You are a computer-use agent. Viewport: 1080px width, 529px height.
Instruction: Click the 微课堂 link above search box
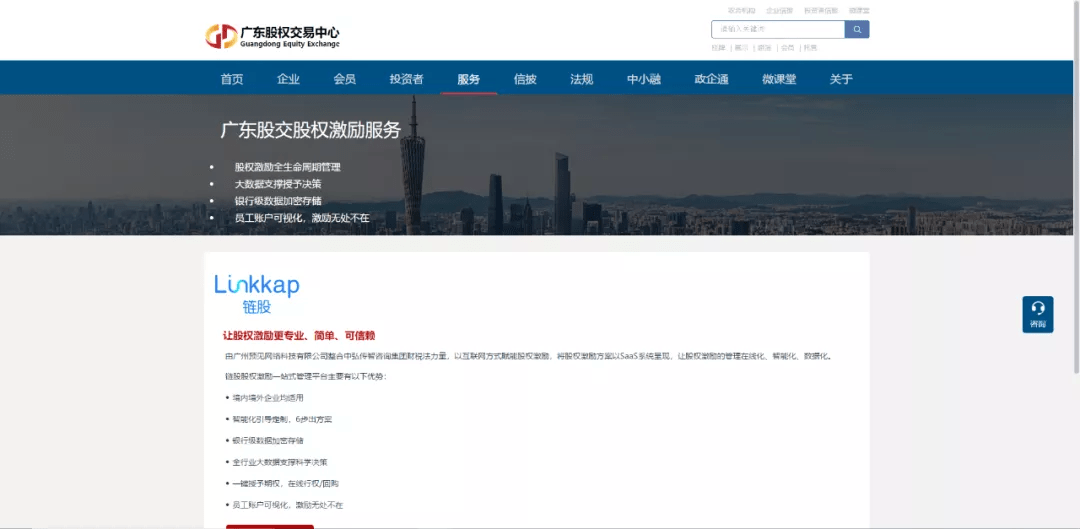(859, 10)
